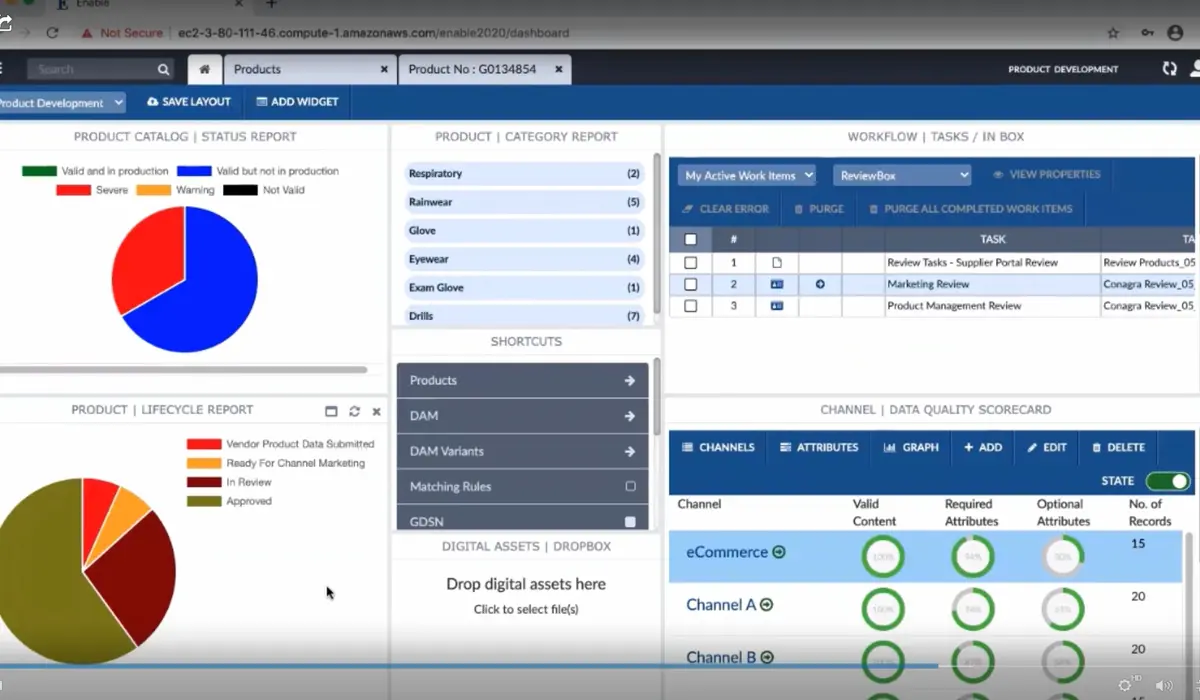1200x700 pixels.
Task: Open the Product Development layout dropdown
Action: pyautogui.click(x=60, y=102)
